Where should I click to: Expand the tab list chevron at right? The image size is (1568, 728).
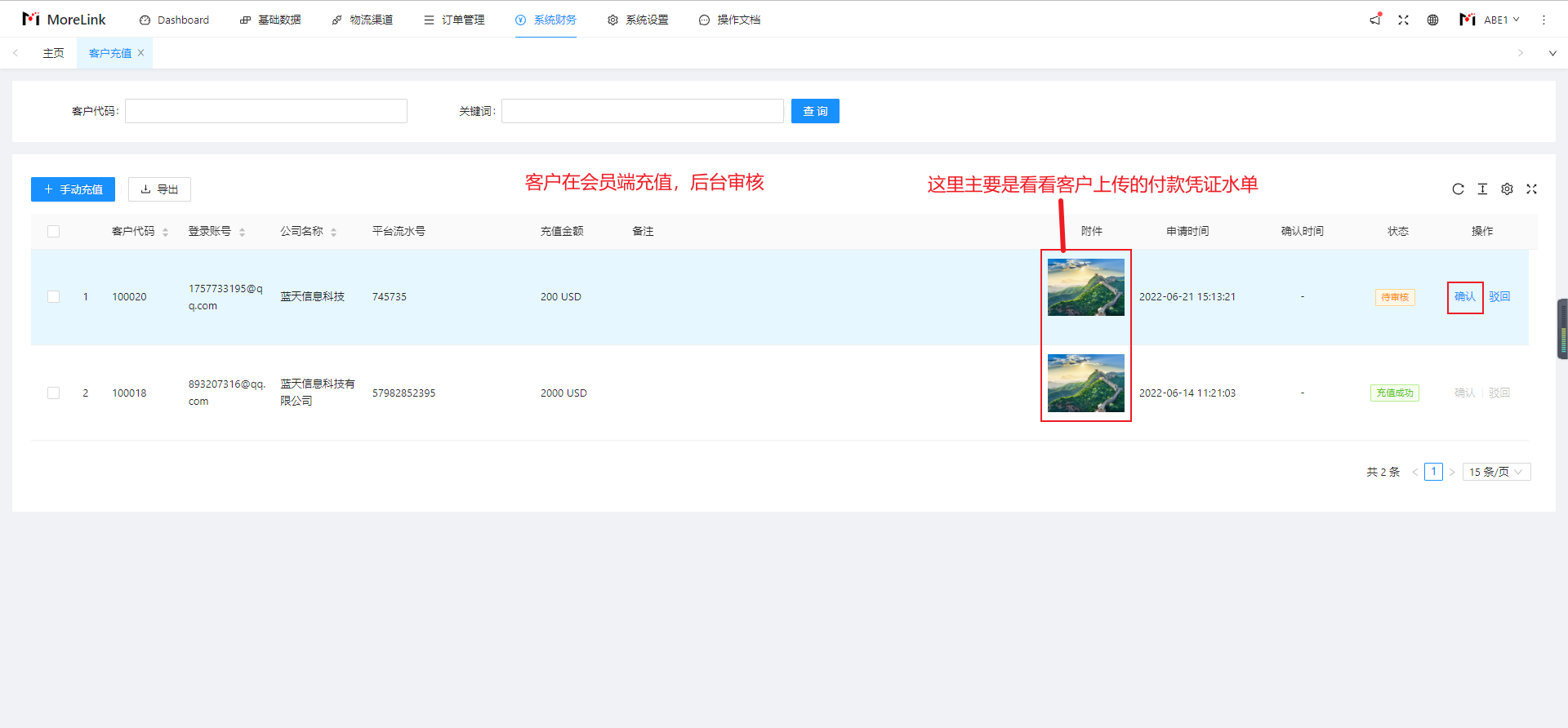pyautogui.click(x=1552, y=53)
